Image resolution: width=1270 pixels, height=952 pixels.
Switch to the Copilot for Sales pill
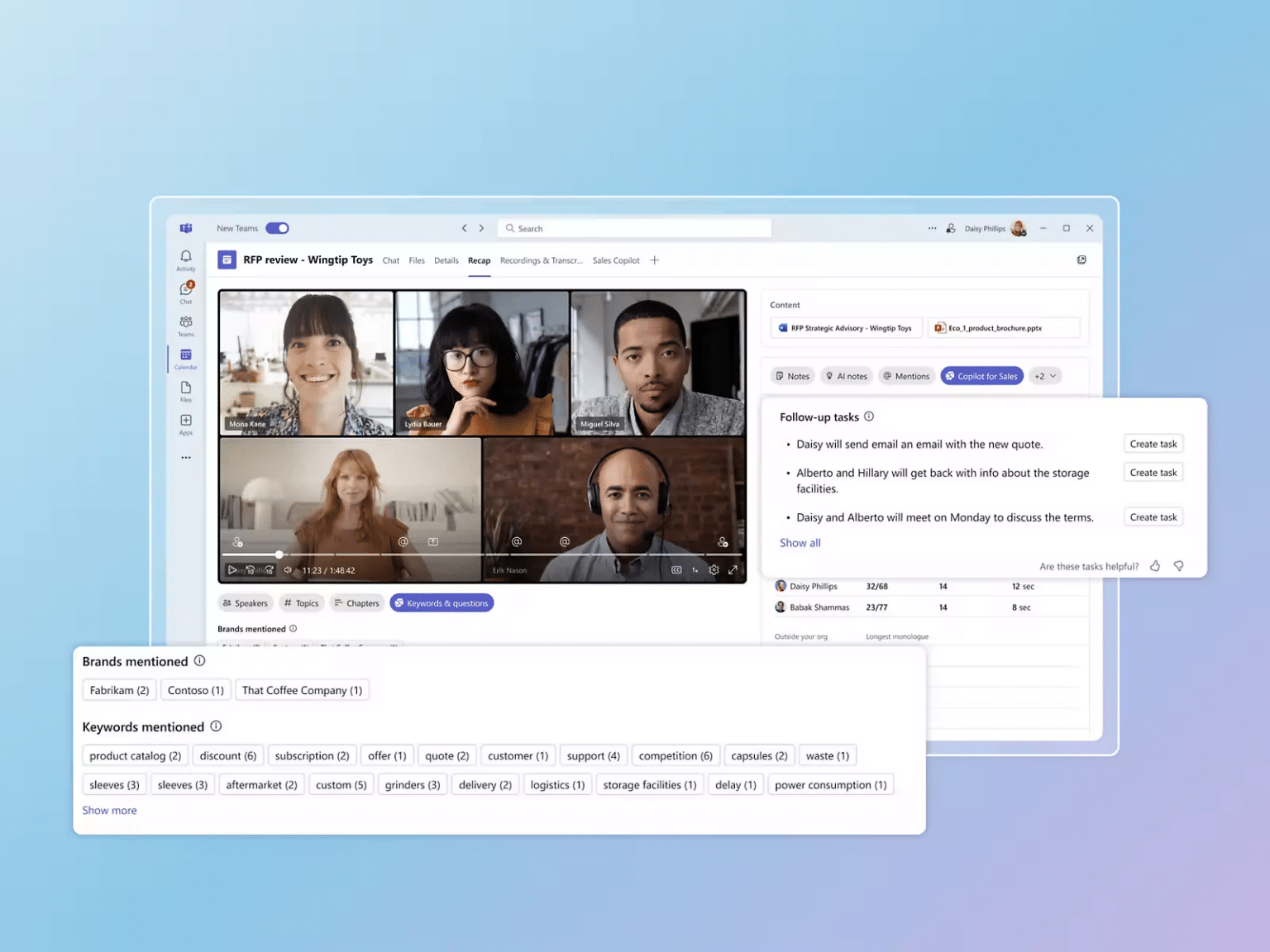click(x=981, y=376)
